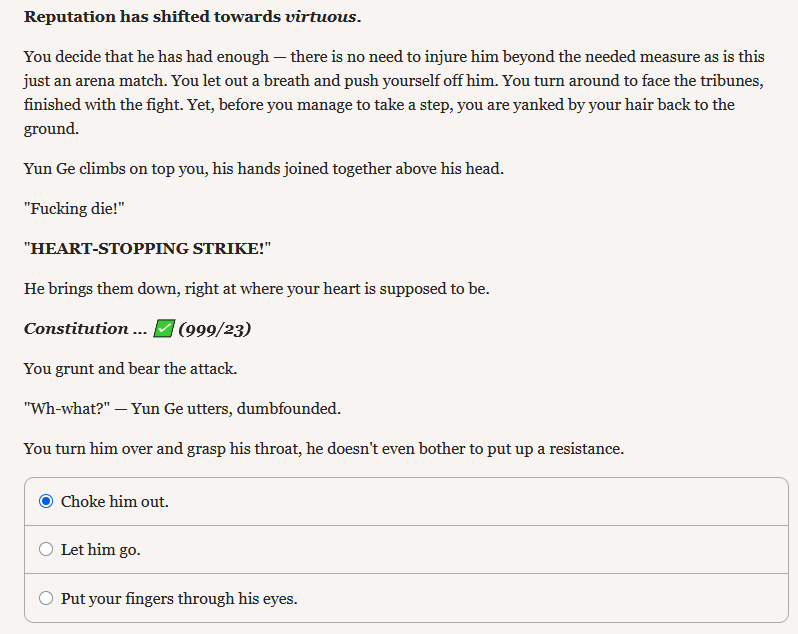Image resolution: width=798 pixels, height=634 pixels.
Task: Click the green checkmark icon after Constitution
Action: pyautogui.click(x=164, y=328)
